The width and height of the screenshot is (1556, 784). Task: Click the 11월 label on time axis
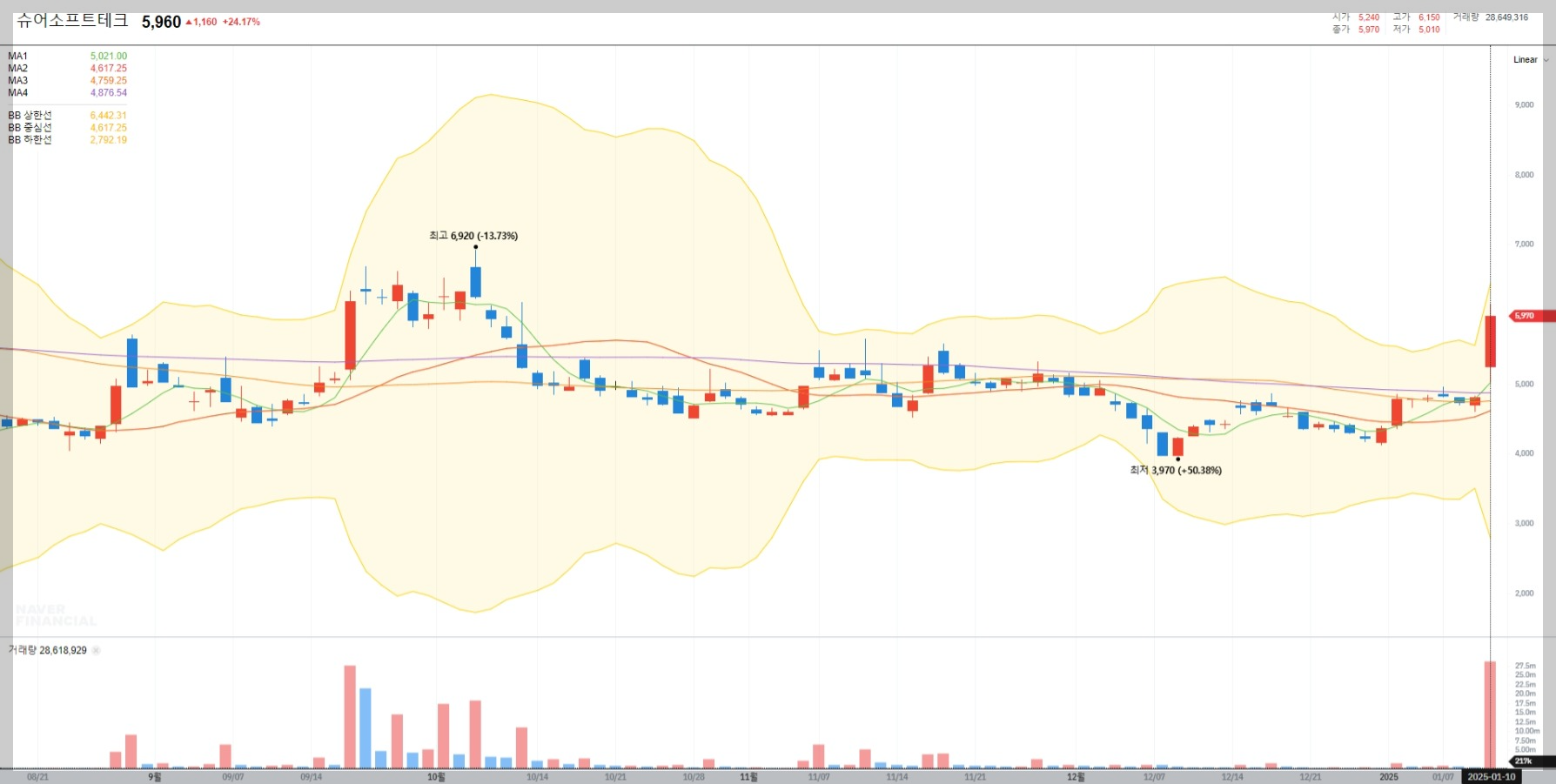point(748,776)
